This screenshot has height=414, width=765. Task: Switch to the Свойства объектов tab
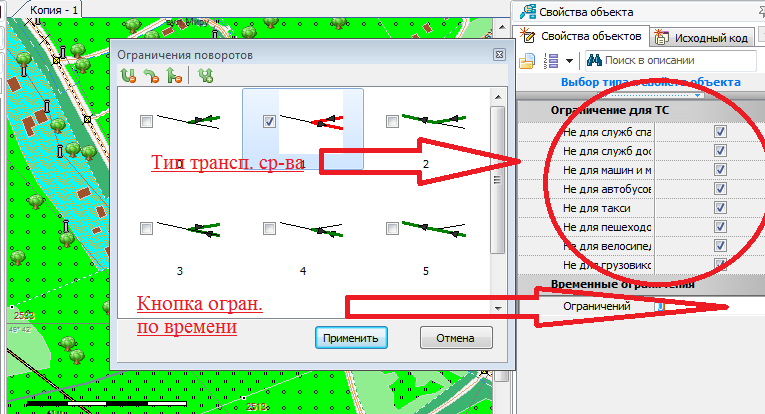pos(582,37)
